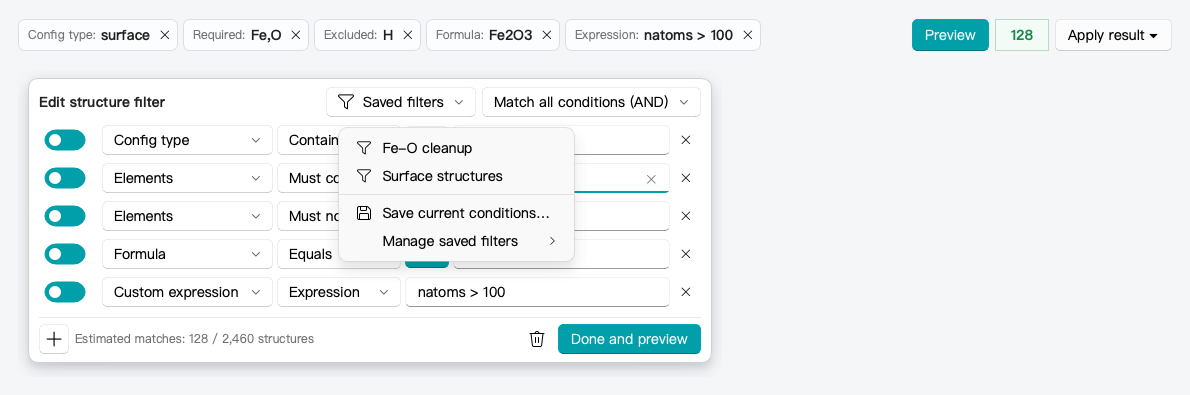
Task: Delete the Config type condition row
Action: 685,140
